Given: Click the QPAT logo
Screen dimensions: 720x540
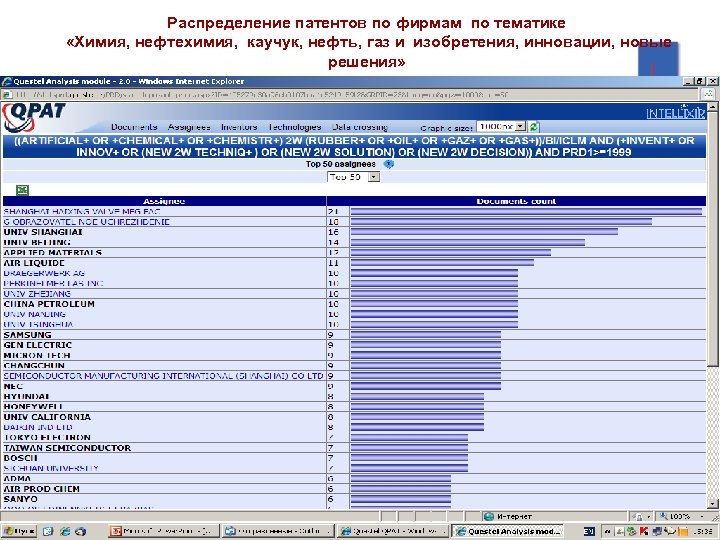Looking at the screenshot, I should click(33, 116).
